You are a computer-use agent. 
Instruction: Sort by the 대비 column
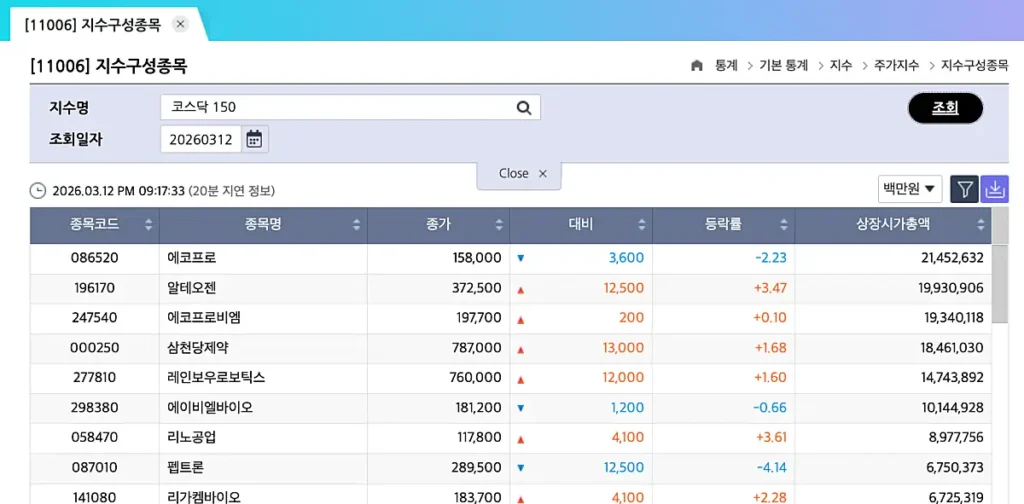[x=641, y=225]
